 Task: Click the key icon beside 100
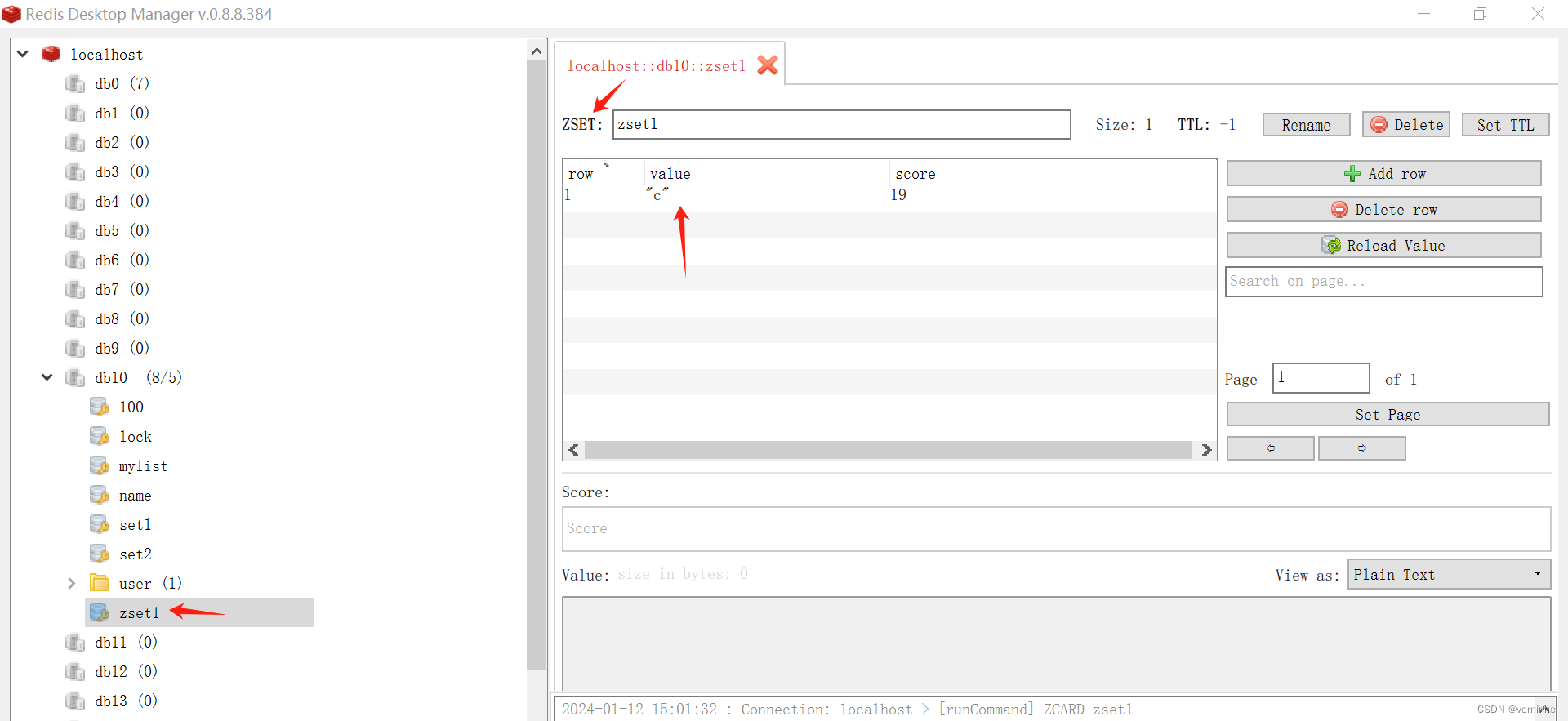(x=100, y=407)
